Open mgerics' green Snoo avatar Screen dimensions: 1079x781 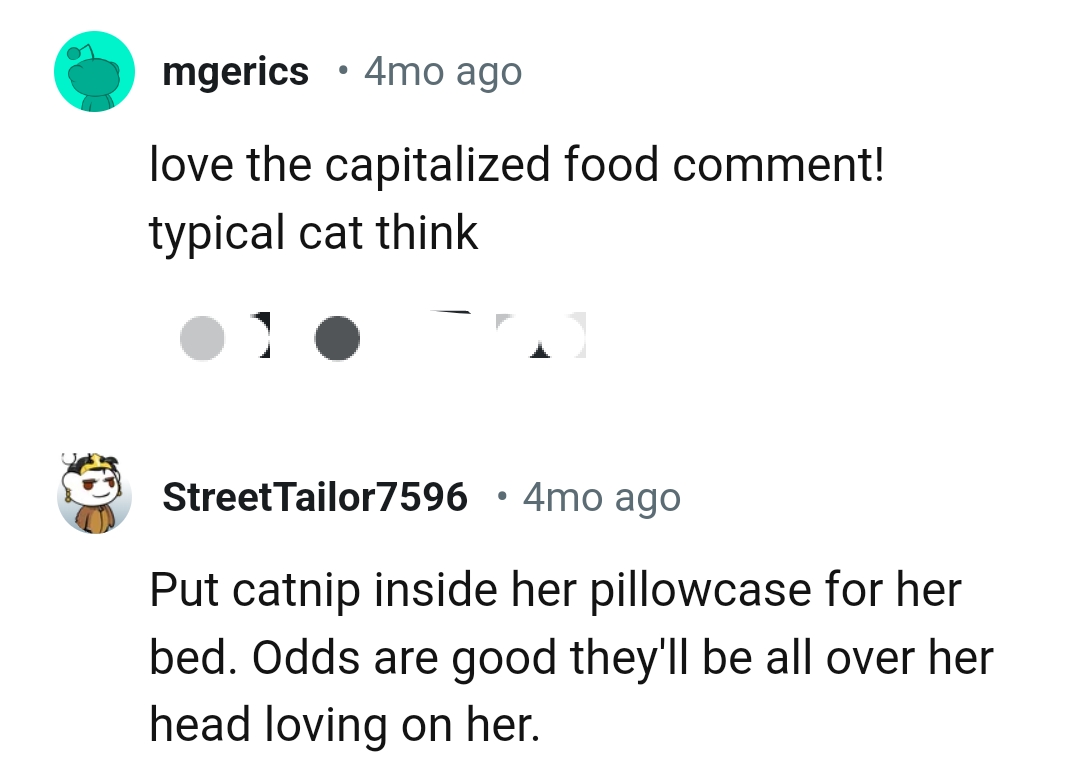pyautogui.click(x=94, y=72)
